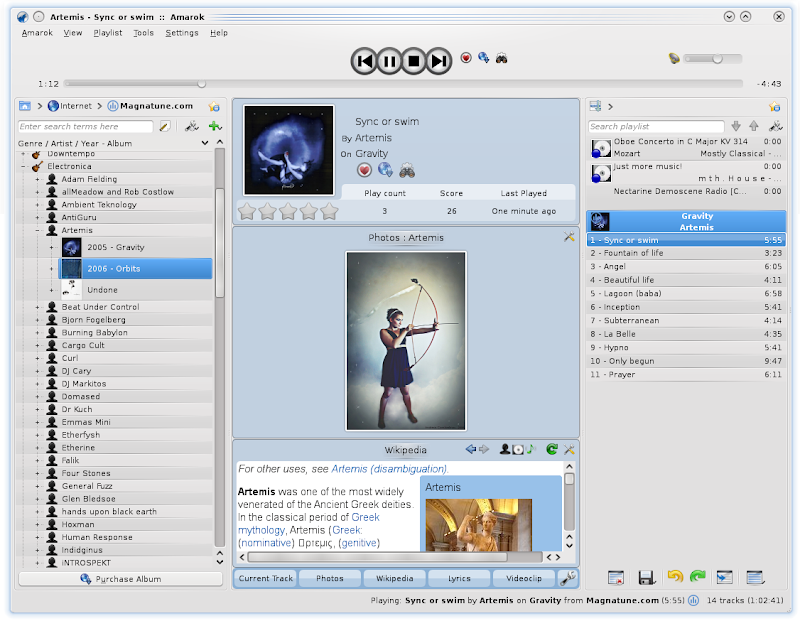Viewport: 800px width, 621px height.
Task: Click the Artemis archer photo
Action: tap(406, 341)
